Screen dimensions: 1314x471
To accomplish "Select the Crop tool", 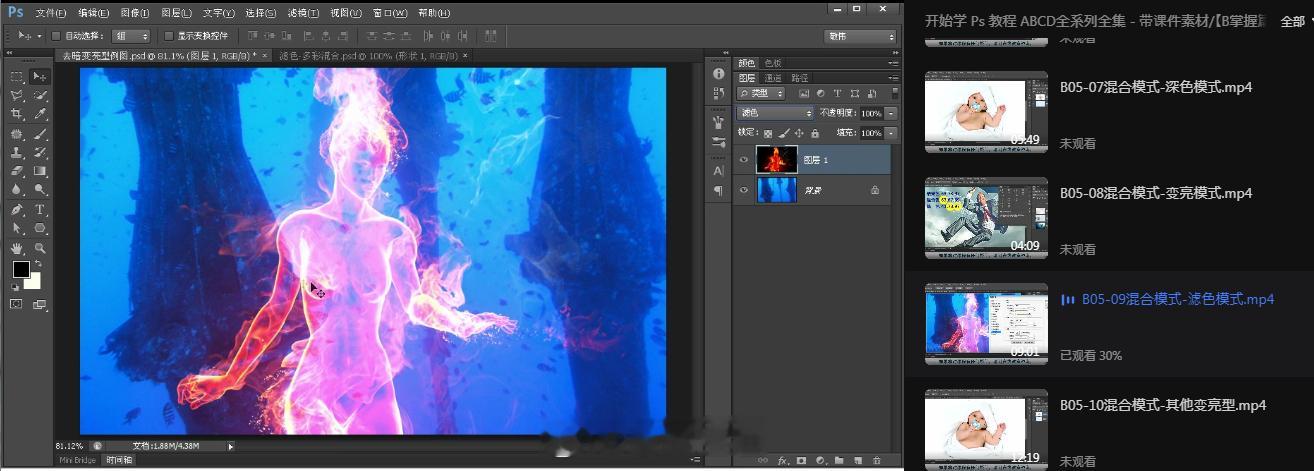I will 17,115.
